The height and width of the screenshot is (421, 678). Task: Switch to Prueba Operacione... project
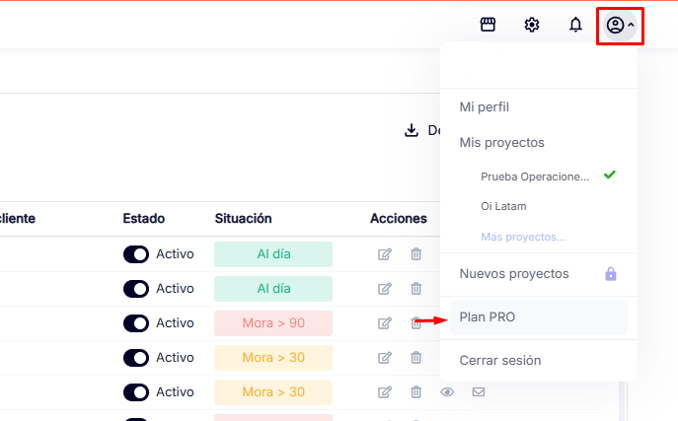tap(535, 176)
